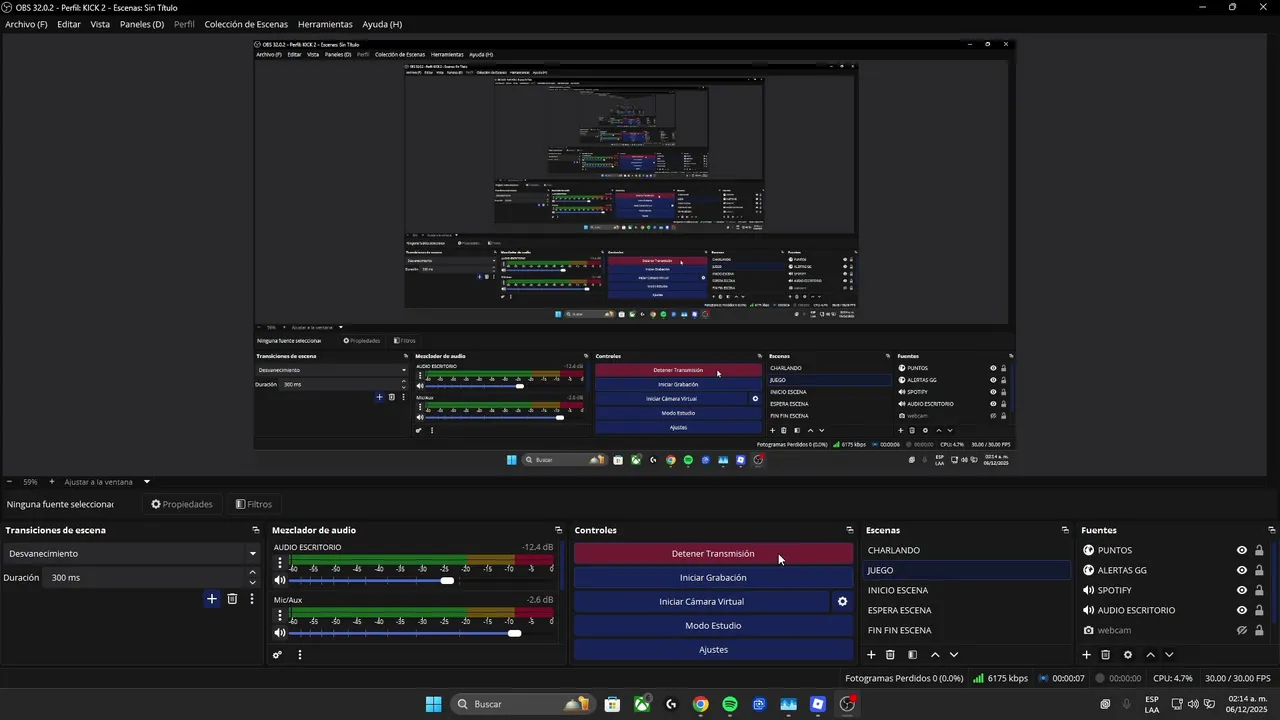Open the Windows Start menu
This screenshot has height=720, width=1280.
tap(433, 704)
